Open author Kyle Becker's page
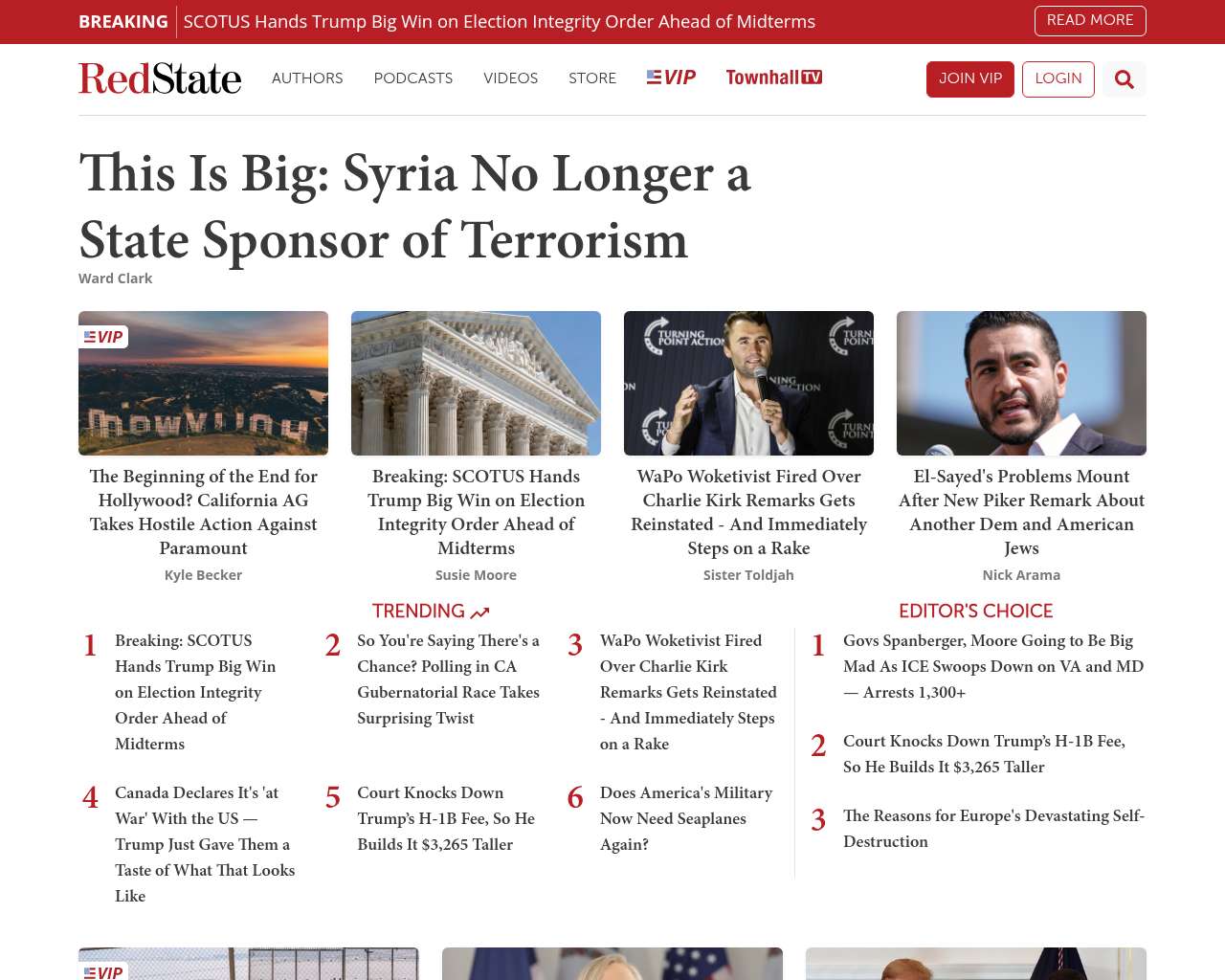The width and height of the screenshot is (1225, 980). (203, 575)
